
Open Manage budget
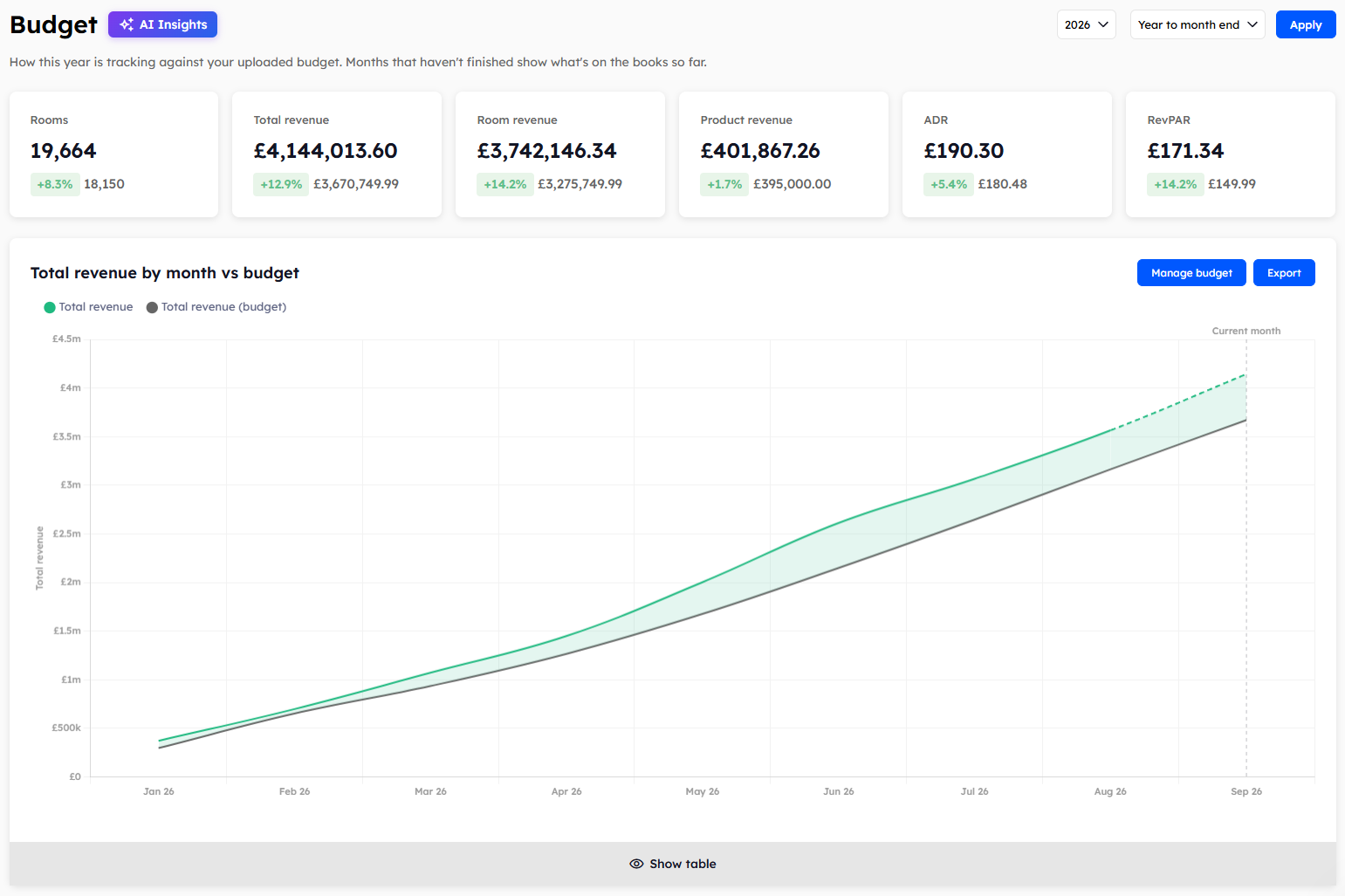pos(1191,273)
